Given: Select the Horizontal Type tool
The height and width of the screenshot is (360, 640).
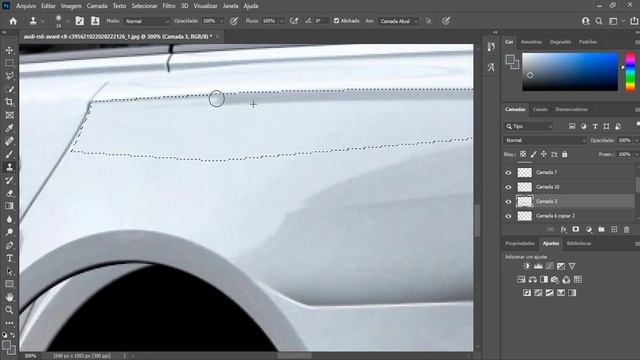Looking at the screenshot, I should coord(9,258).
